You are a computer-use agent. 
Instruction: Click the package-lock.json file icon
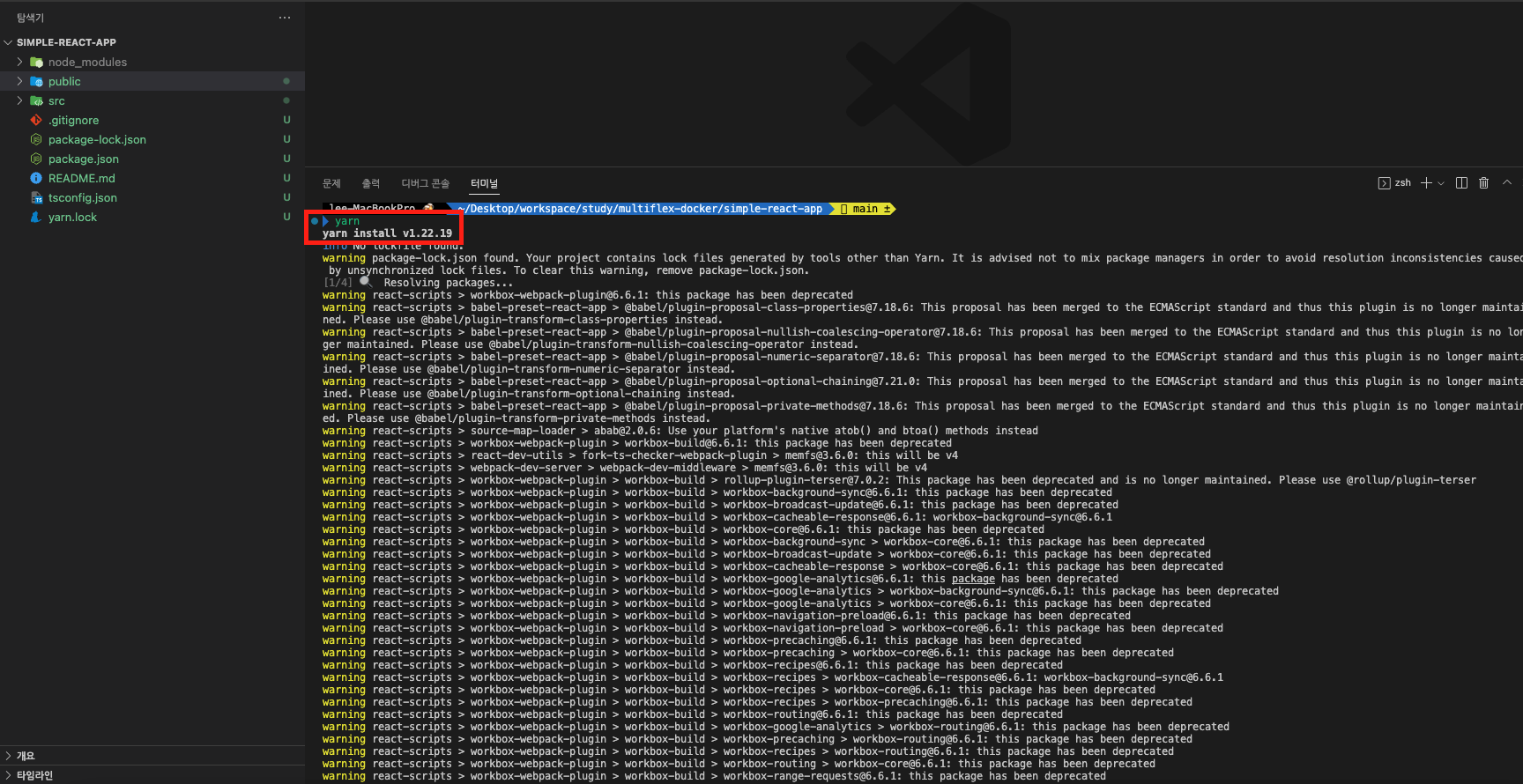[x=36, y=139]
